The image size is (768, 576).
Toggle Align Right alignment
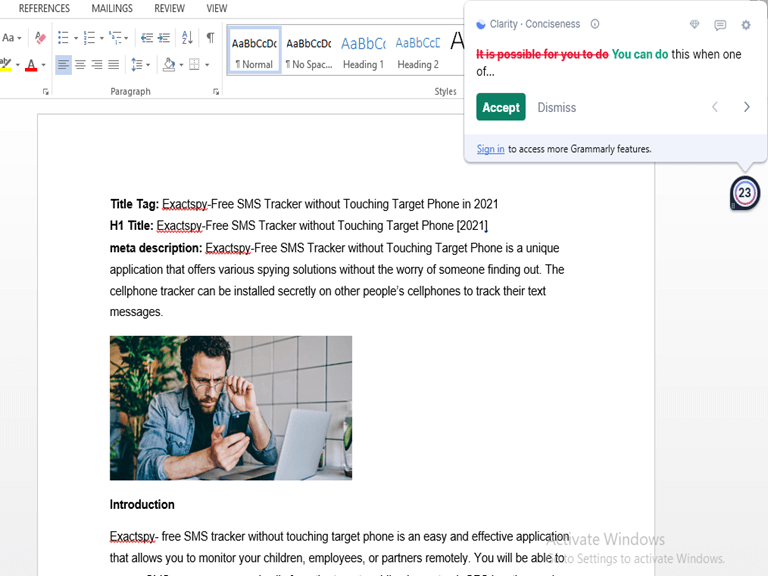[x=97, y=64]
